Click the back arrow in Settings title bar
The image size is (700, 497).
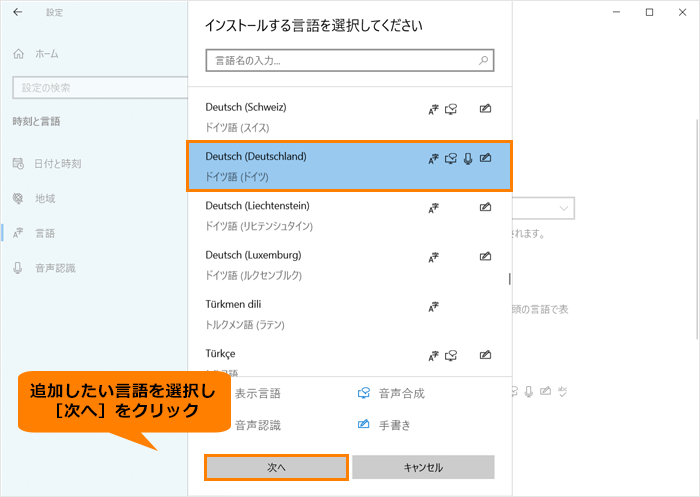click(17, 13)
